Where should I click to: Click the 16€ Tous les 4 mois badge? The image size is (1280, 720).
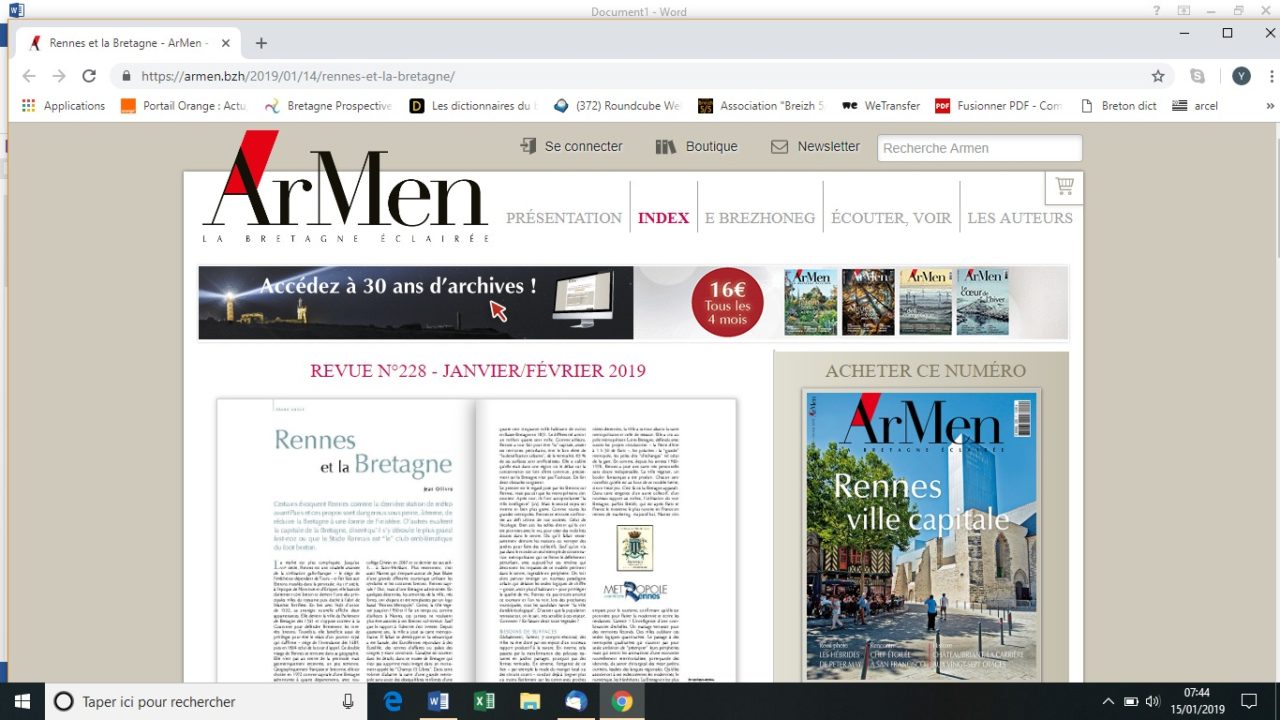click(x=727, y=303)
